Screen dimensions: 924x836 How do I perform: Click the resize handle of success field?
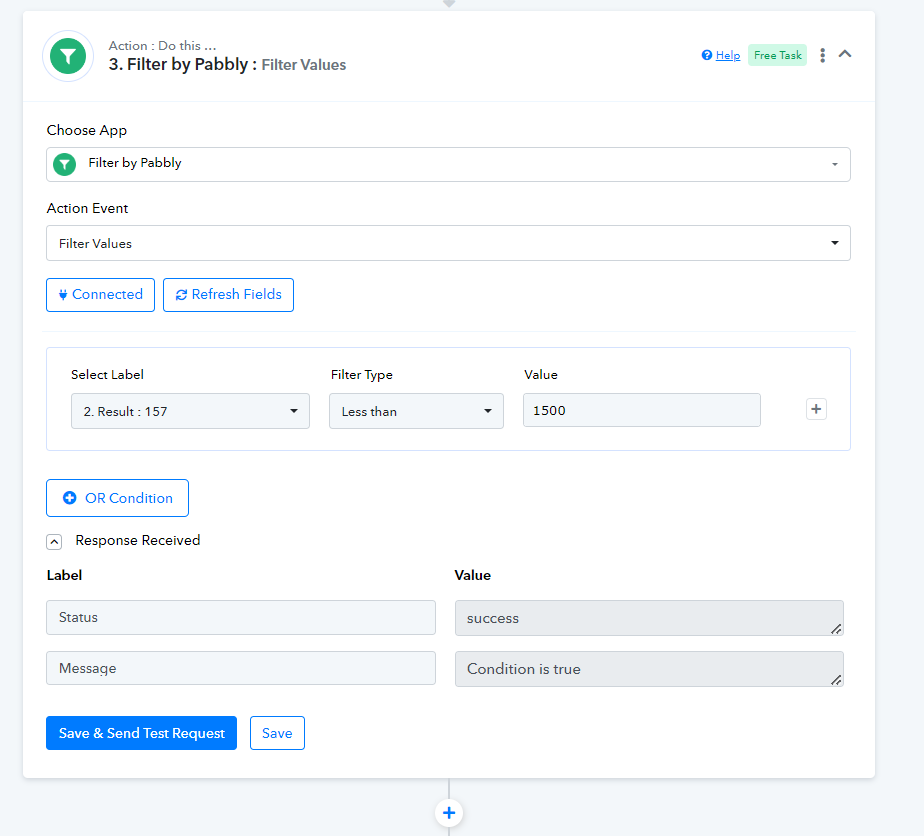click(x=836, y=629)
